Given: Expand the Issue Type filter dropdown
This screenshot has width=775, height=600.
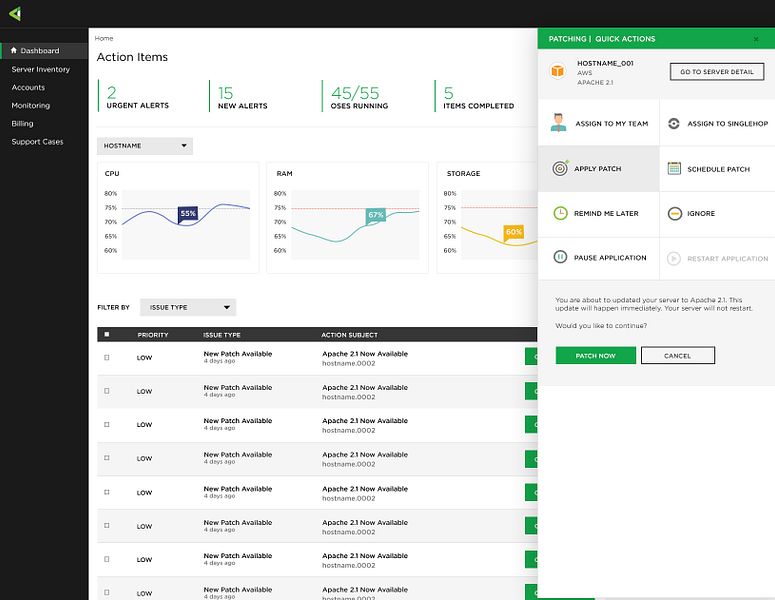Looking at the screenshot, I should (x=188, y=307).
